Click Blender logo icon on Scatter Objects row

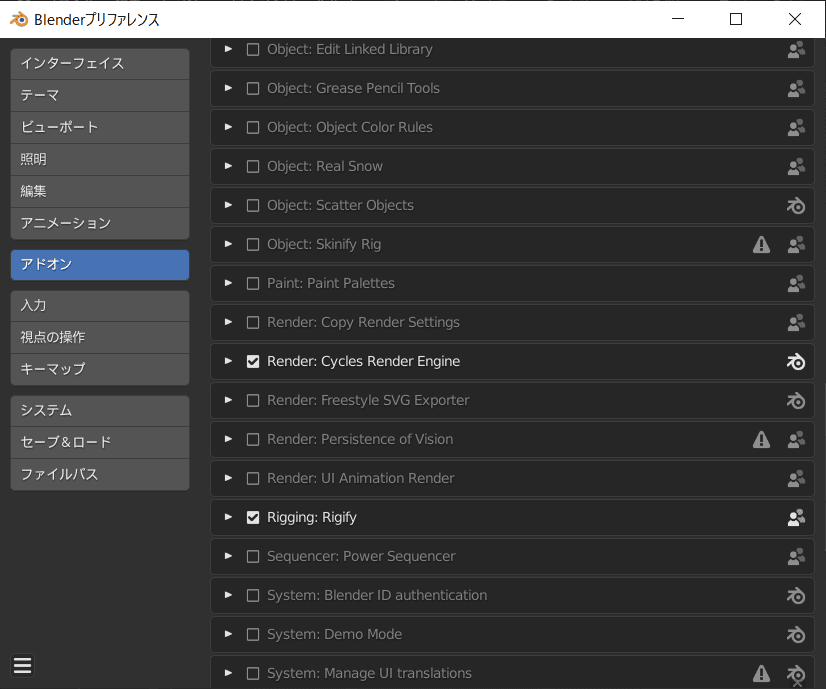click(x=796, y=205)
